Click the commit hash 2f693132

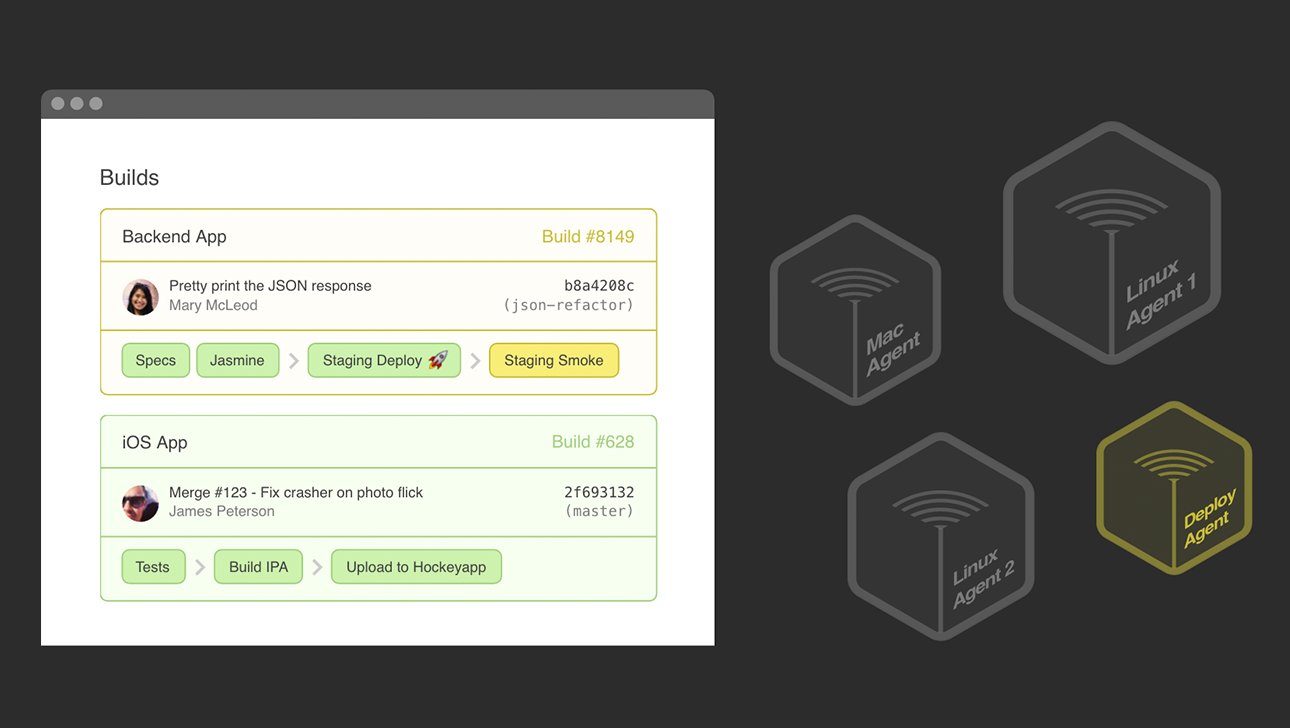click(599, 493)
